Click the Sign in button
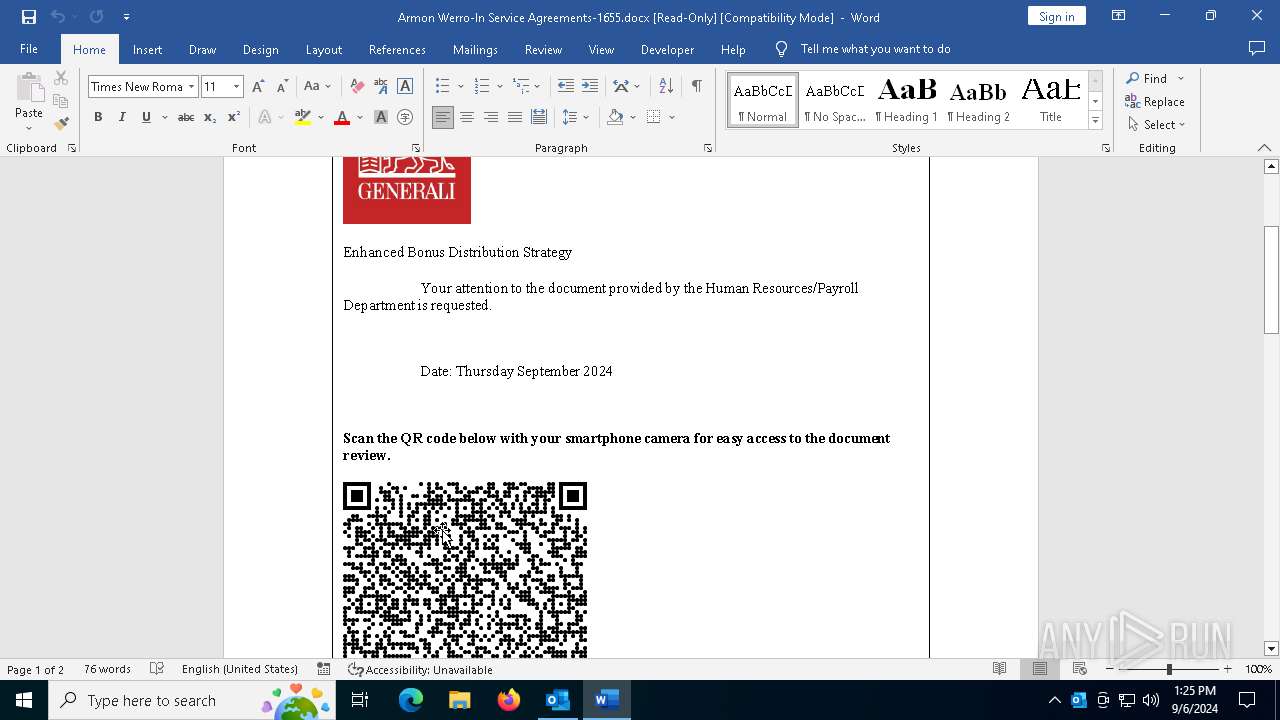The width and height of the screenshot is (1280, 720). pos(1056,16)
